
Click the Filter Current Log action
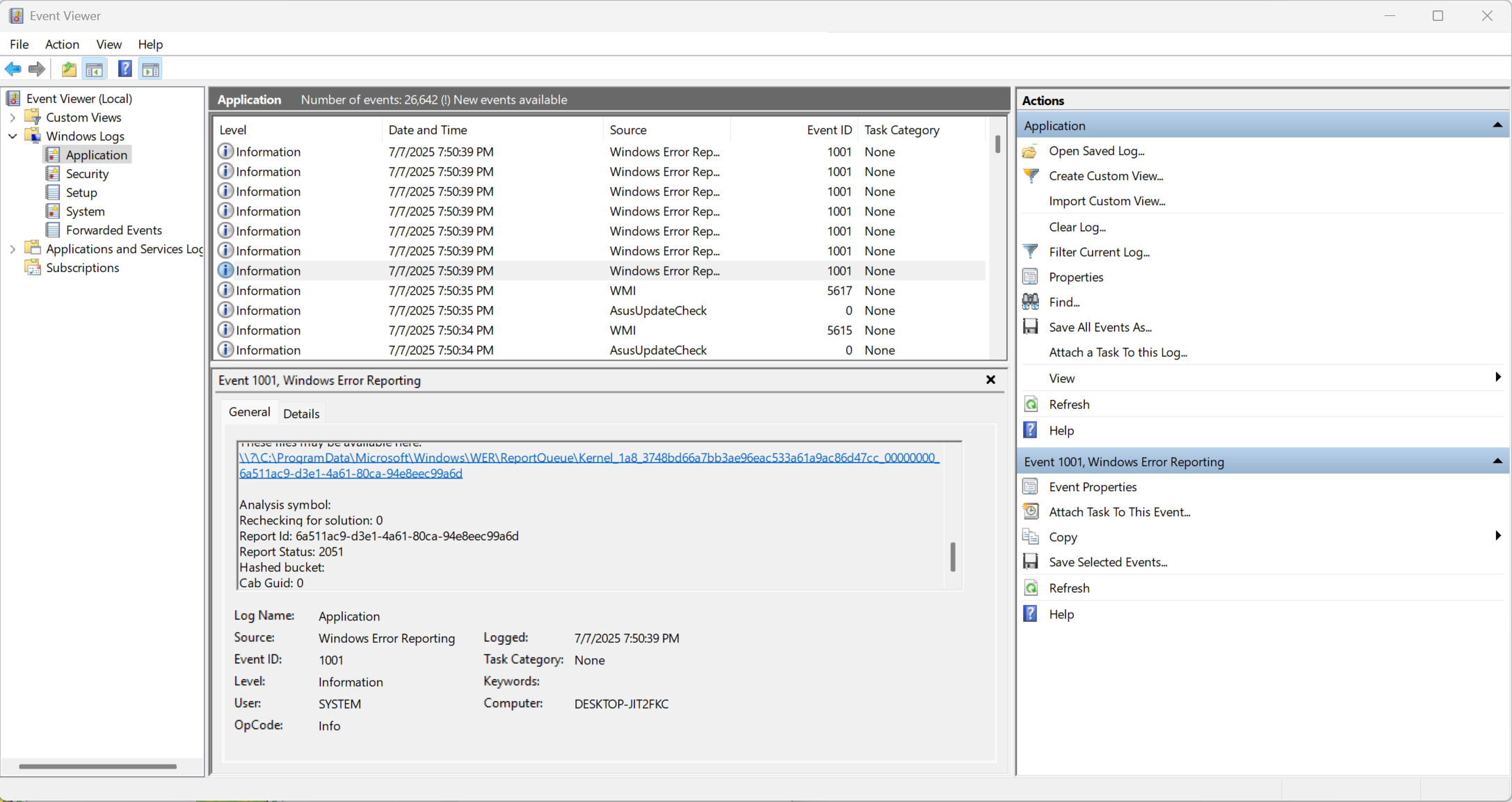(1099, 252)
